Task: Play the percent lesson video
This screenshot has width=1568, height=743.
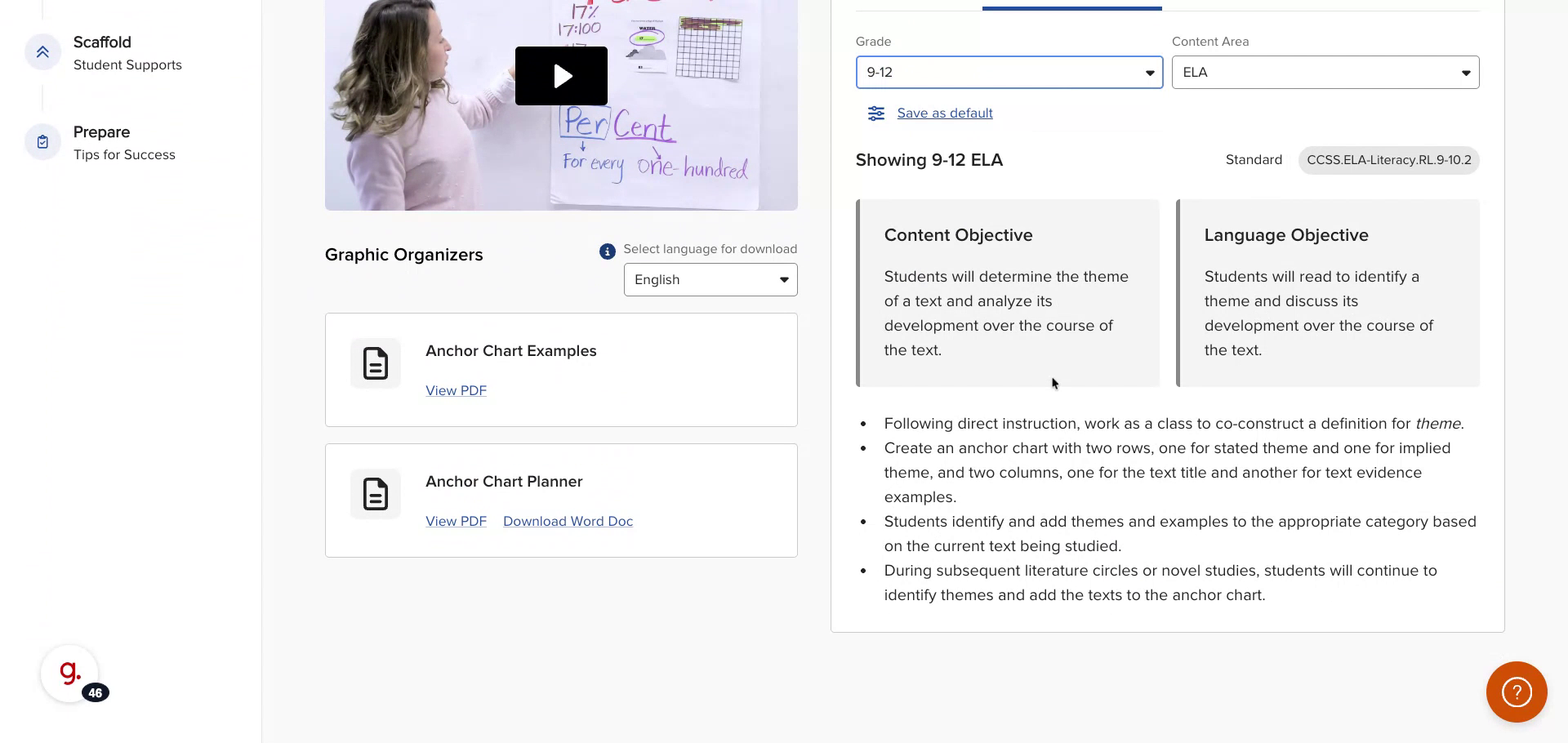Action: (x=561, y=75)
